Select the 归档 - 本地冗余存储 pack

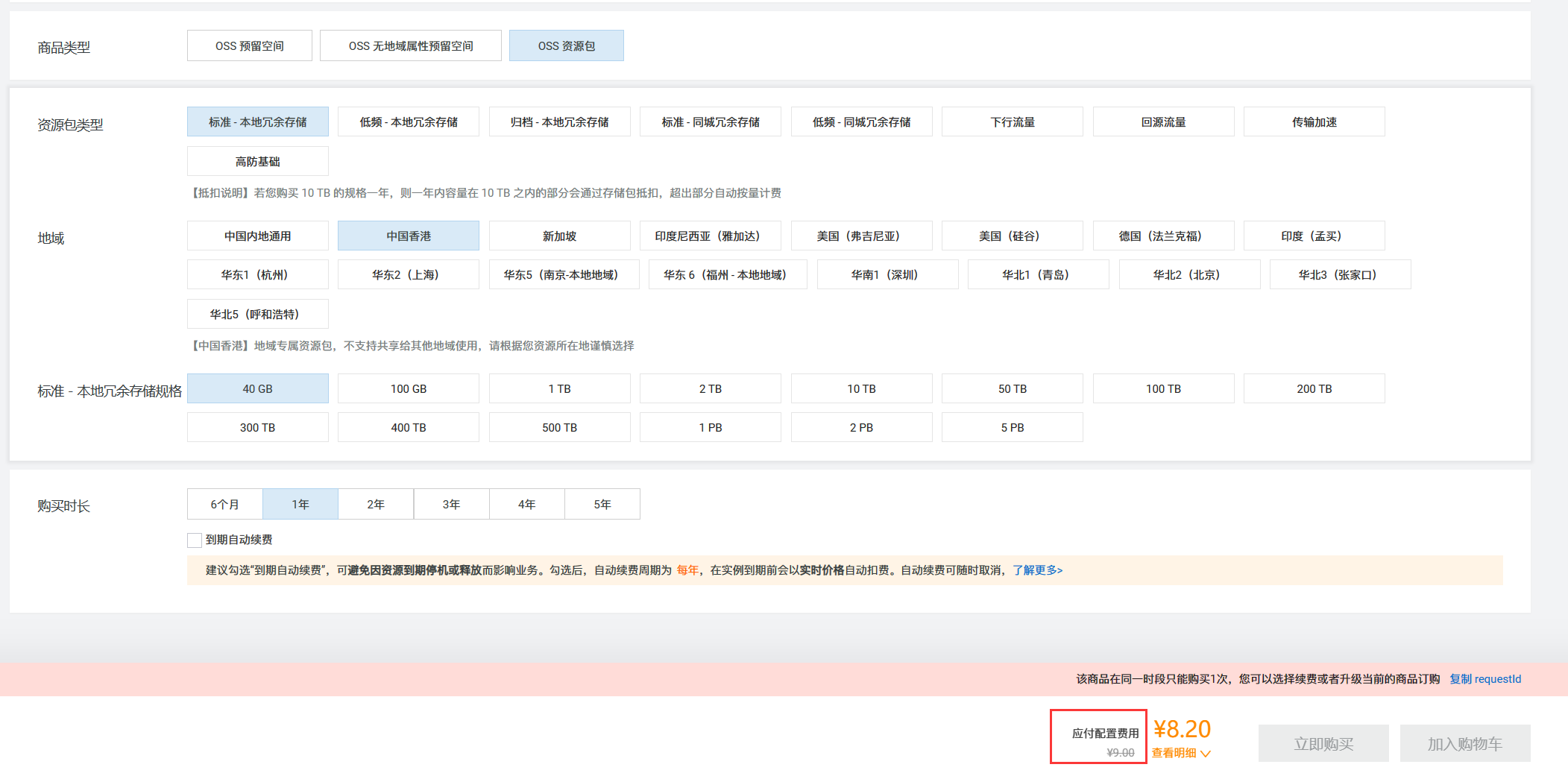pyautogui.click(x=559, y=122)
